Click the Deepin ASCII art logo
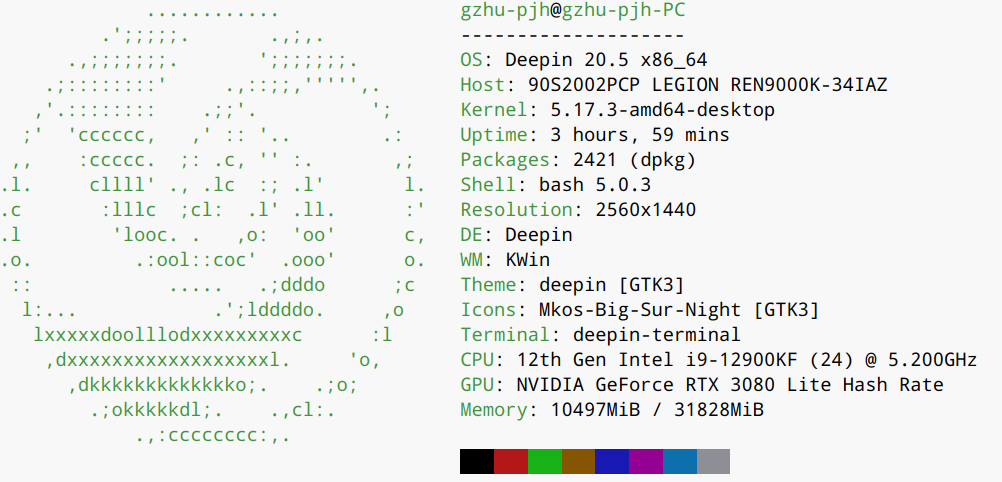Viewport: 1002px width, 482px height. coord(213,224)
